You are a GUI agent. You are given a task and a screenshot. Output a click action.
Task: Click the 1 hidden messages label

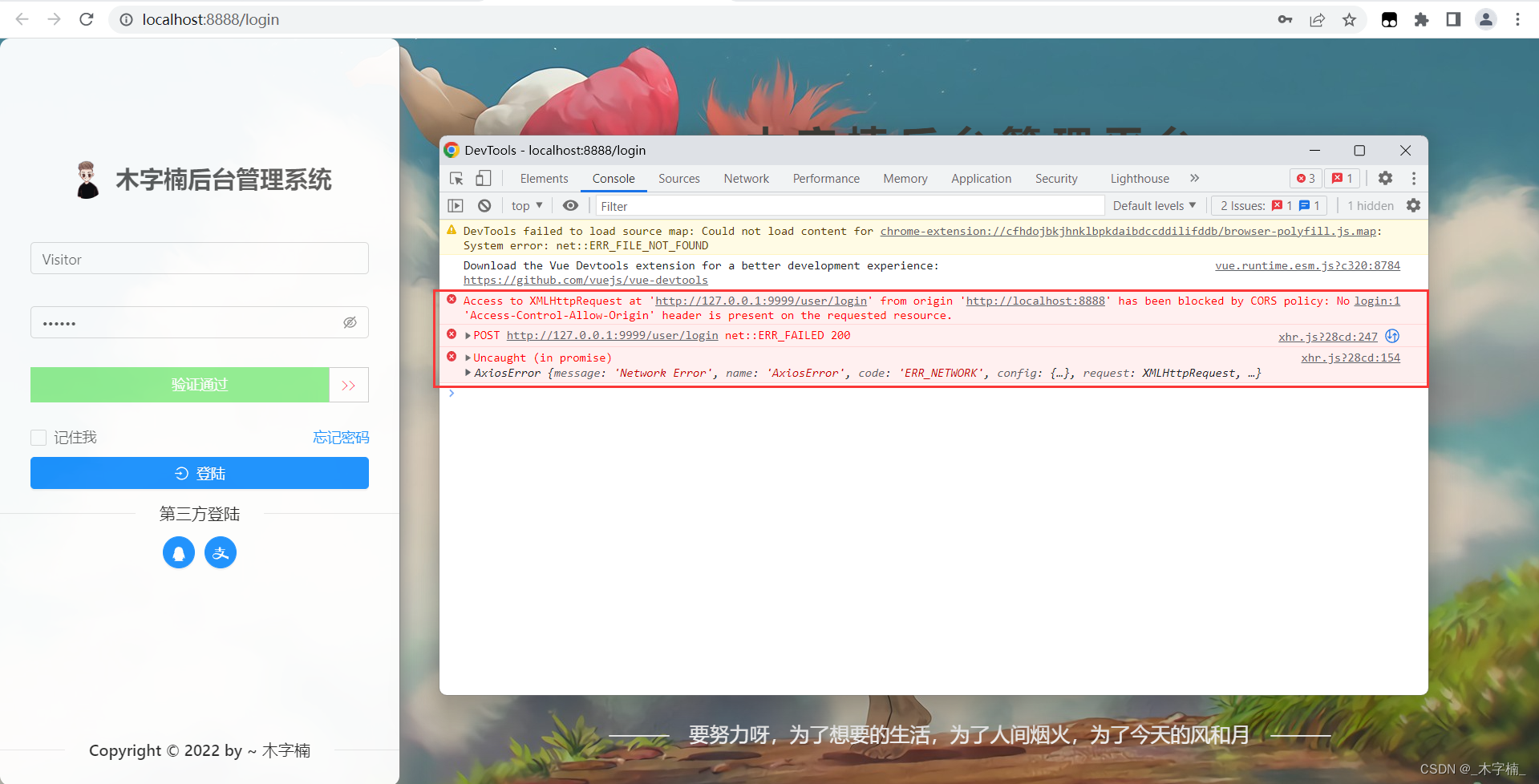(x=1371, y=205)
